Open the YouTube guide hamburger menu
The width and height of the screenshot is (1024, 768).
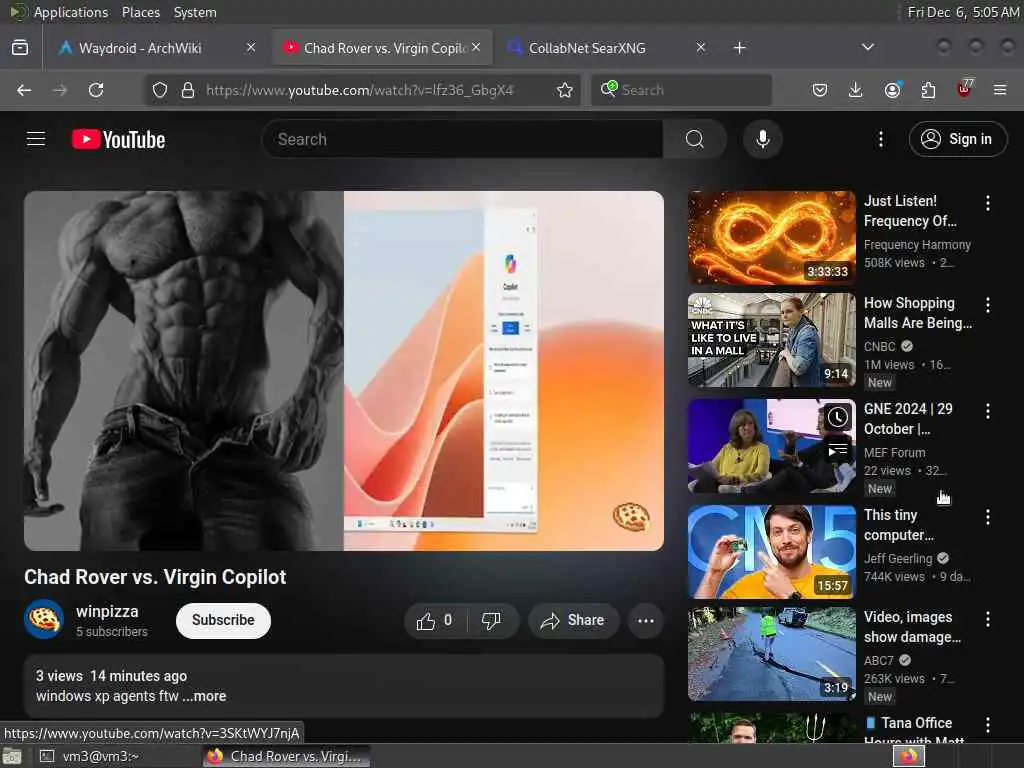point(36,139)
